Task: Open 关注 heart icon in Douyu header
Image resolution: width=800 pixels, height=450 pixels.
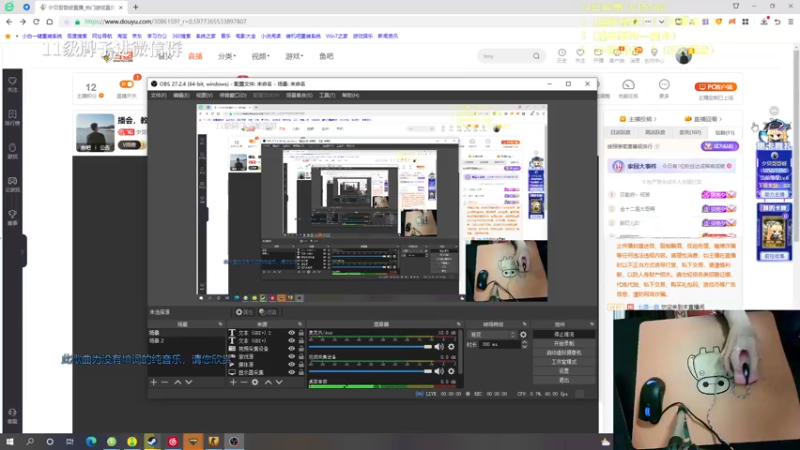Action: pos(580,55)
